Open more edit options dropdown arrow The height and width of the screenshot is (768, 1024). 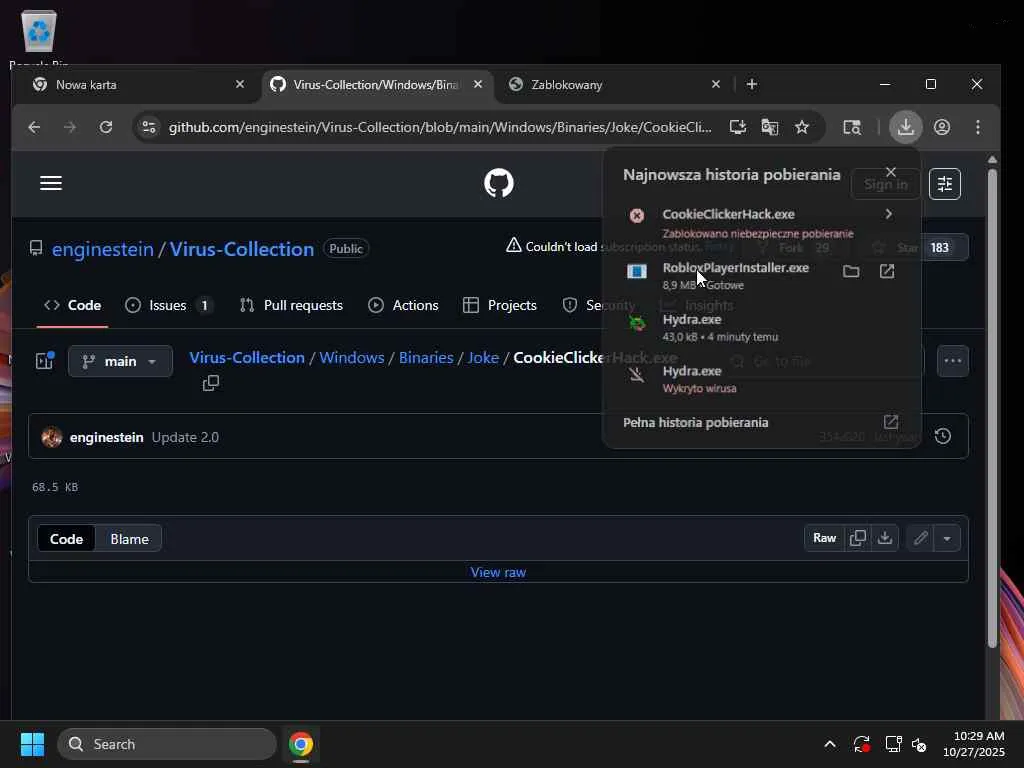pyautogui.click(x=947, y=538)
